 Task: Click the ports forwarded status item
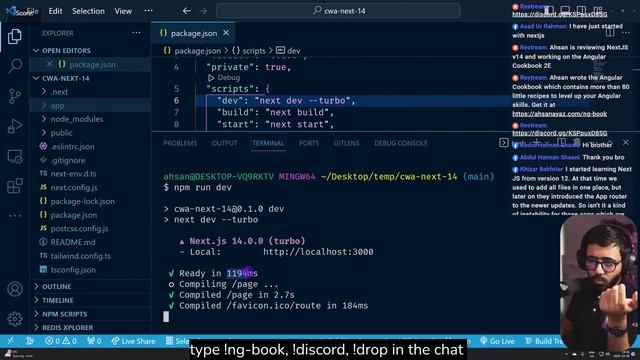(x=94, y=341)
